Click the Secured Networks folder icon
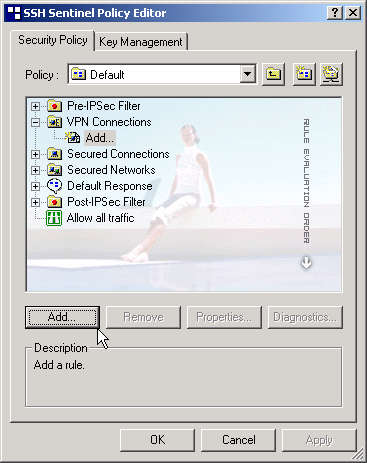The height and width of the screenshot is (463, 367). coord(54,170)
